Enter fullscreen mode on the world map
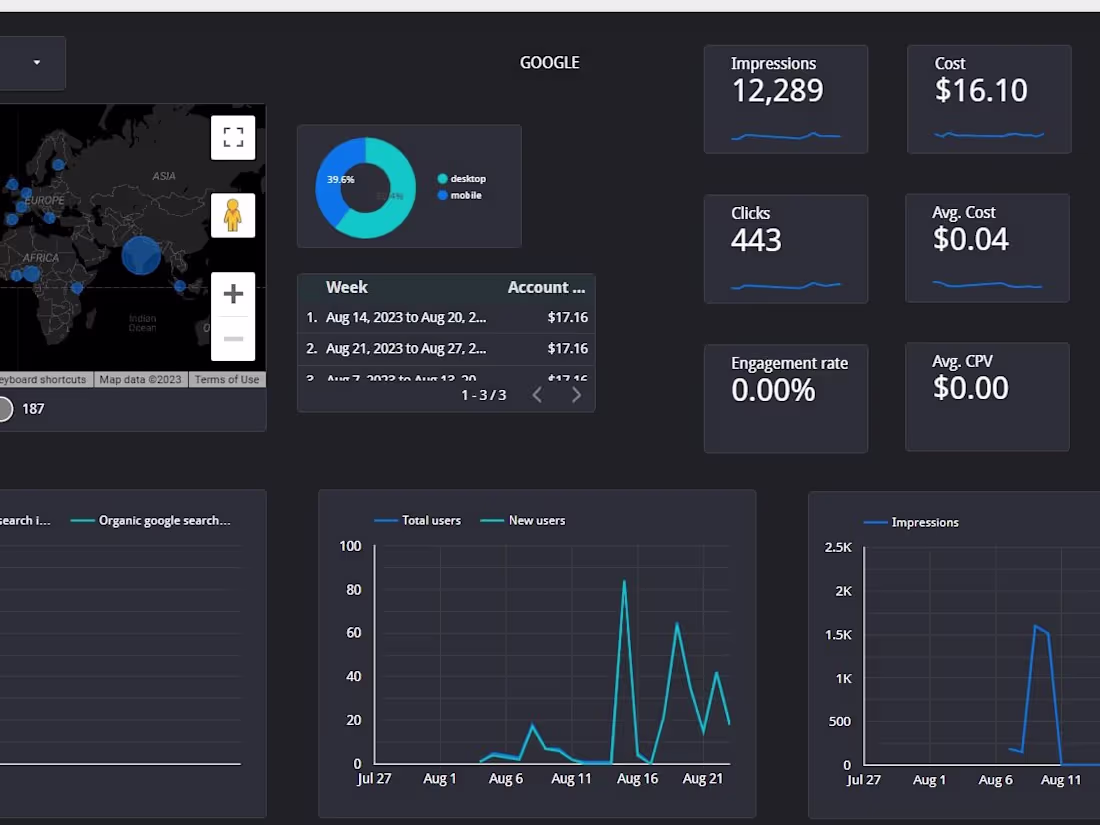The height and width of the screenshot is (825, 1100). pos(233,137)
